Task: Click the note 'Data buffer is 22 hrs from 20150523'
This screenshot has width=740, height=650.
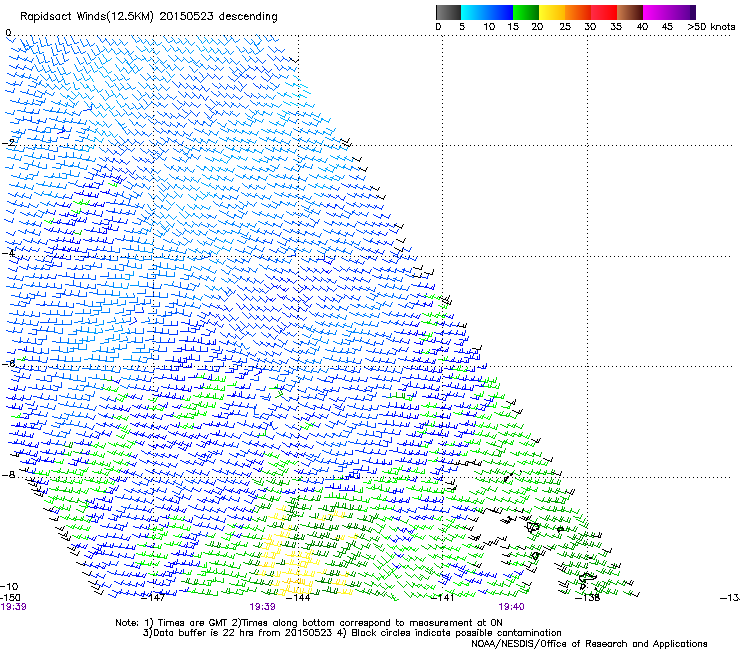Action: 241,633
